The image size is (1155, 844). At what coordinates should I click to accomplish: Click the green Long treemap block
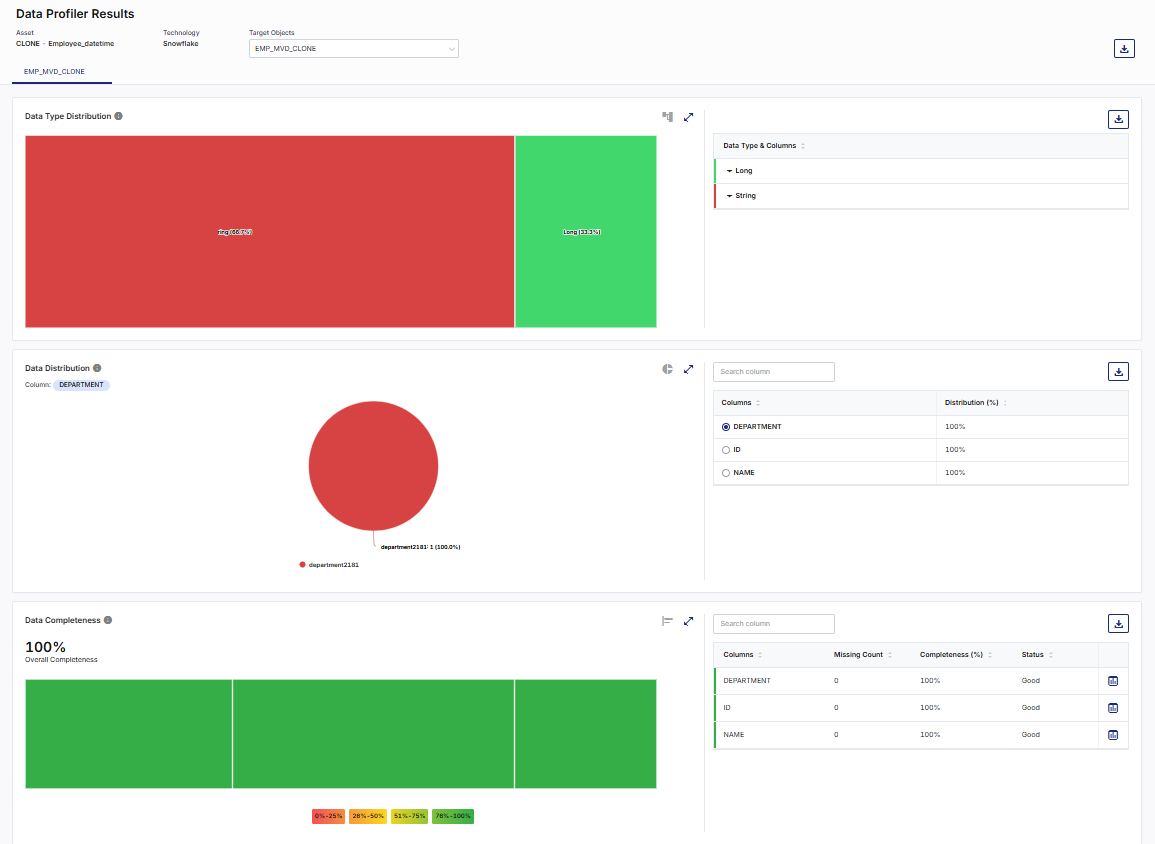pyautogui.click(x=586, y=231)
